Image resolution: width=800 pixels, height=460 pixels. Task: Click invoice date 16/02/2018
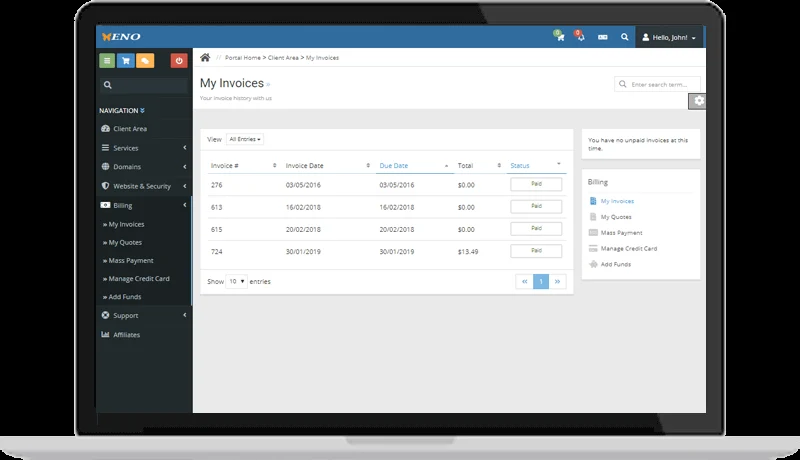[x=303, y=207]
